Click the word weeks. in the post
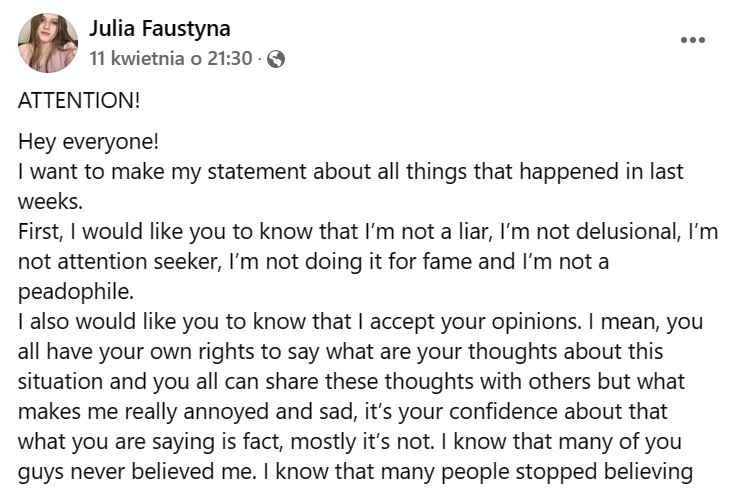 tap(50, 201)
